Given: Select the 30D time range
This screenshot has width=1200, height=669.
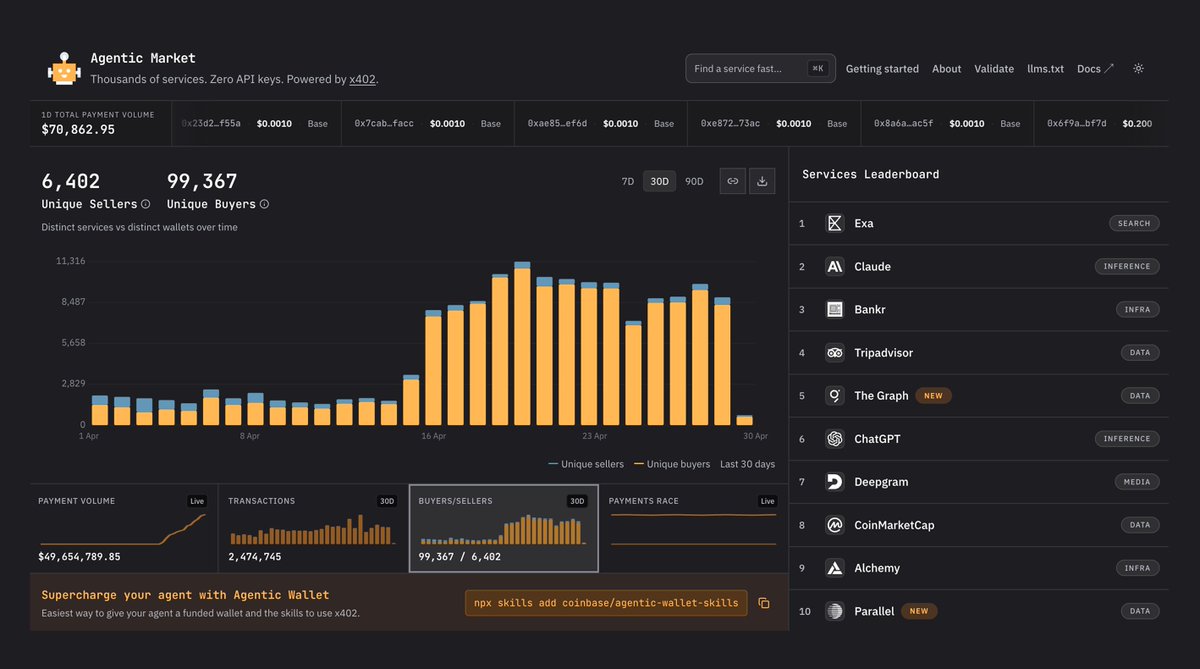Looking at the screenshot, I should pyautogui.click(x=659, y=181).
